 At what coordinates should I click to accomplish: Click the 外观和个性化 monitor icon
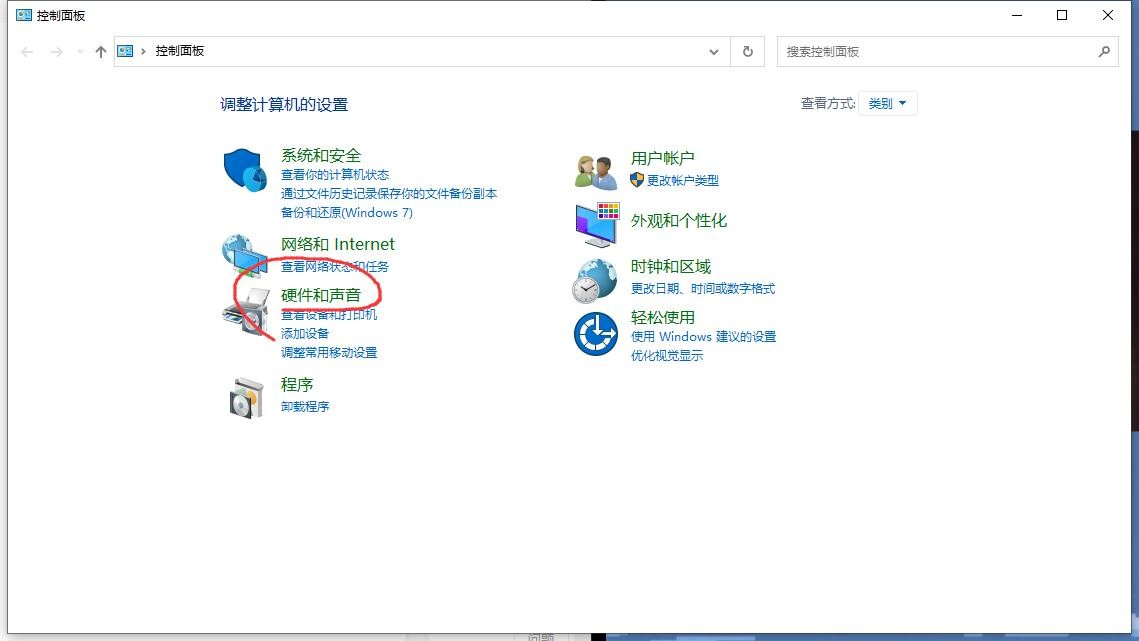(595, 225)
